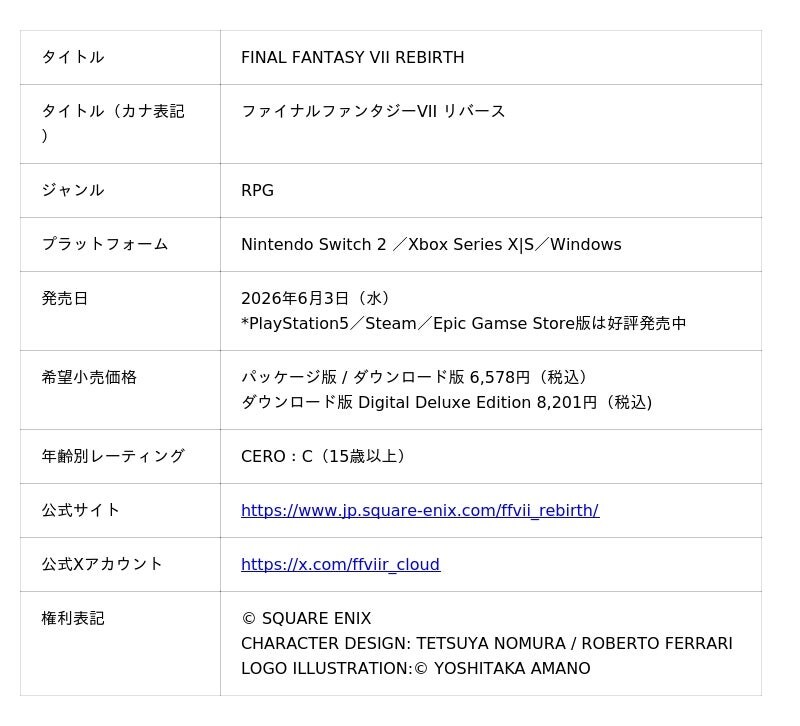Click the 希望小売価格 row label
The height and width of the screenshot is (726, 800).
point(89,378)
